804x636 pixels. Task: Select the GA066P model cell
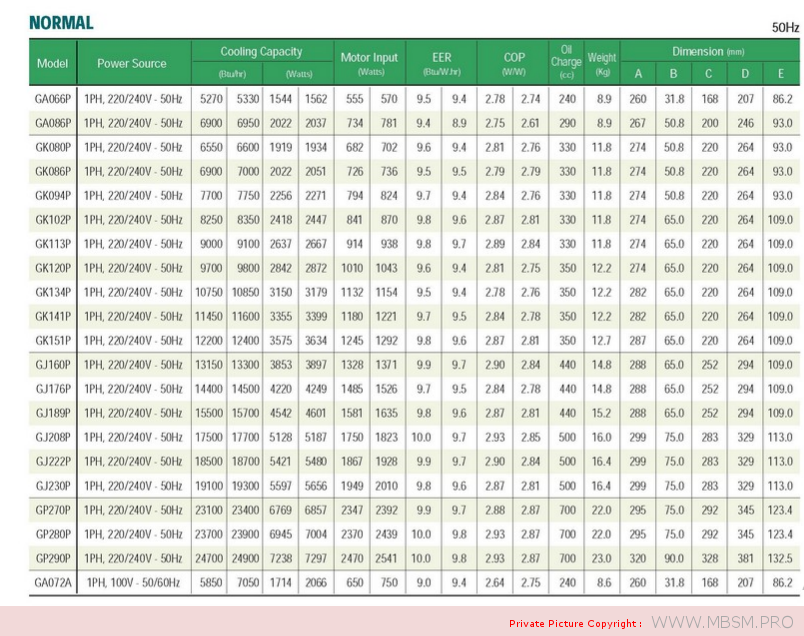point(52,99)
